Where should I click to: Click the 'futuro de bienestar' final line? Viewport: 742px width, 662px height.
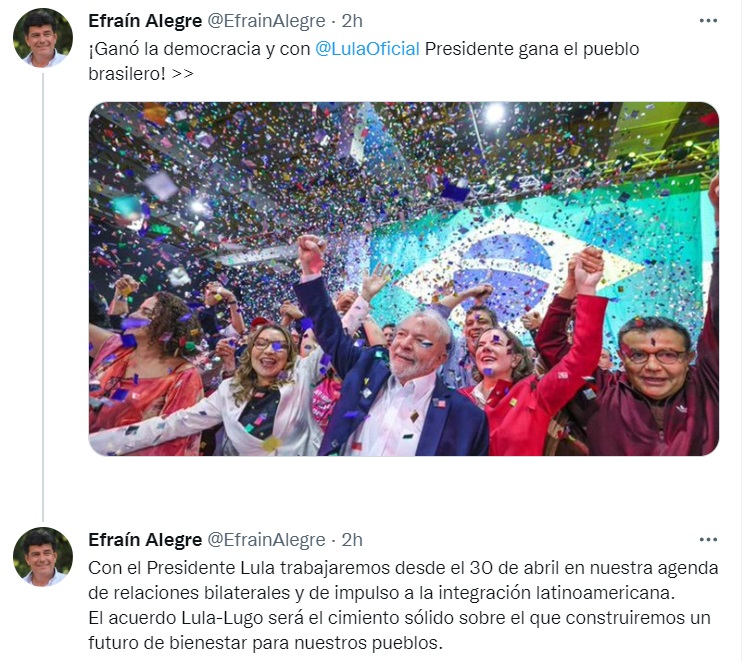[x=265, y=643]
